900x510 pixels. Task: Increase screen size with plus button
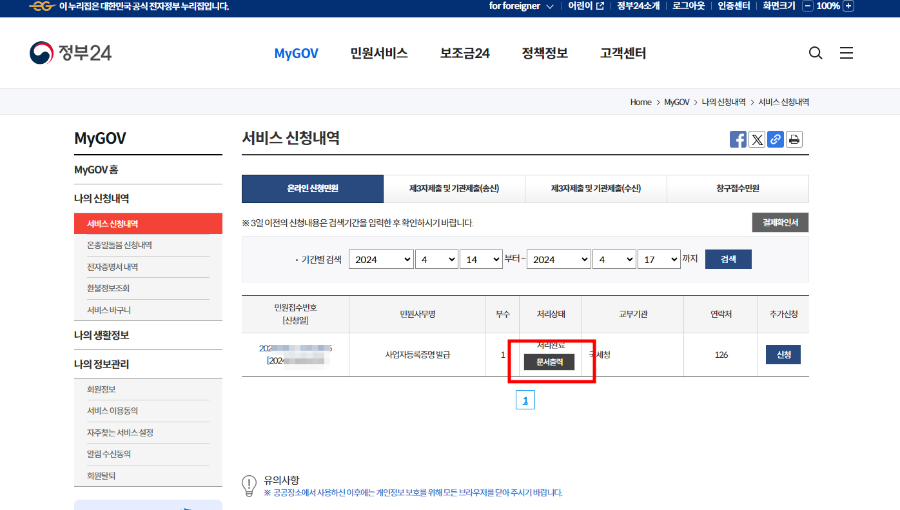tap(848, 6)
